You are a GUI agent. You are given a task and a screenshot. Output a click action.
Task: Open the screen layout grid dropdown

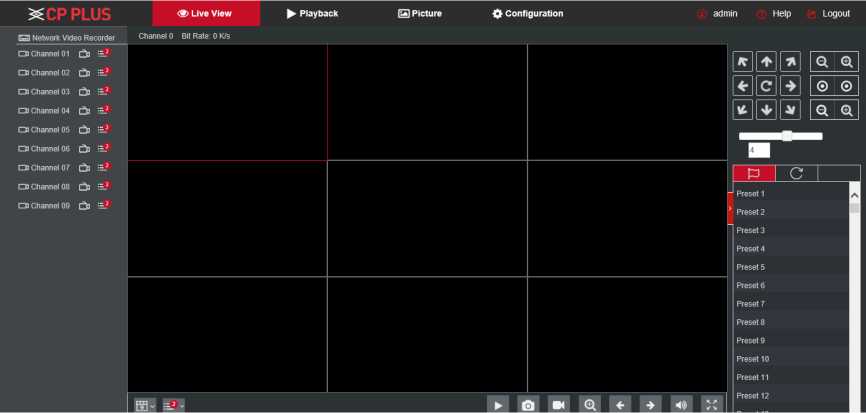[x=145, y=405]
